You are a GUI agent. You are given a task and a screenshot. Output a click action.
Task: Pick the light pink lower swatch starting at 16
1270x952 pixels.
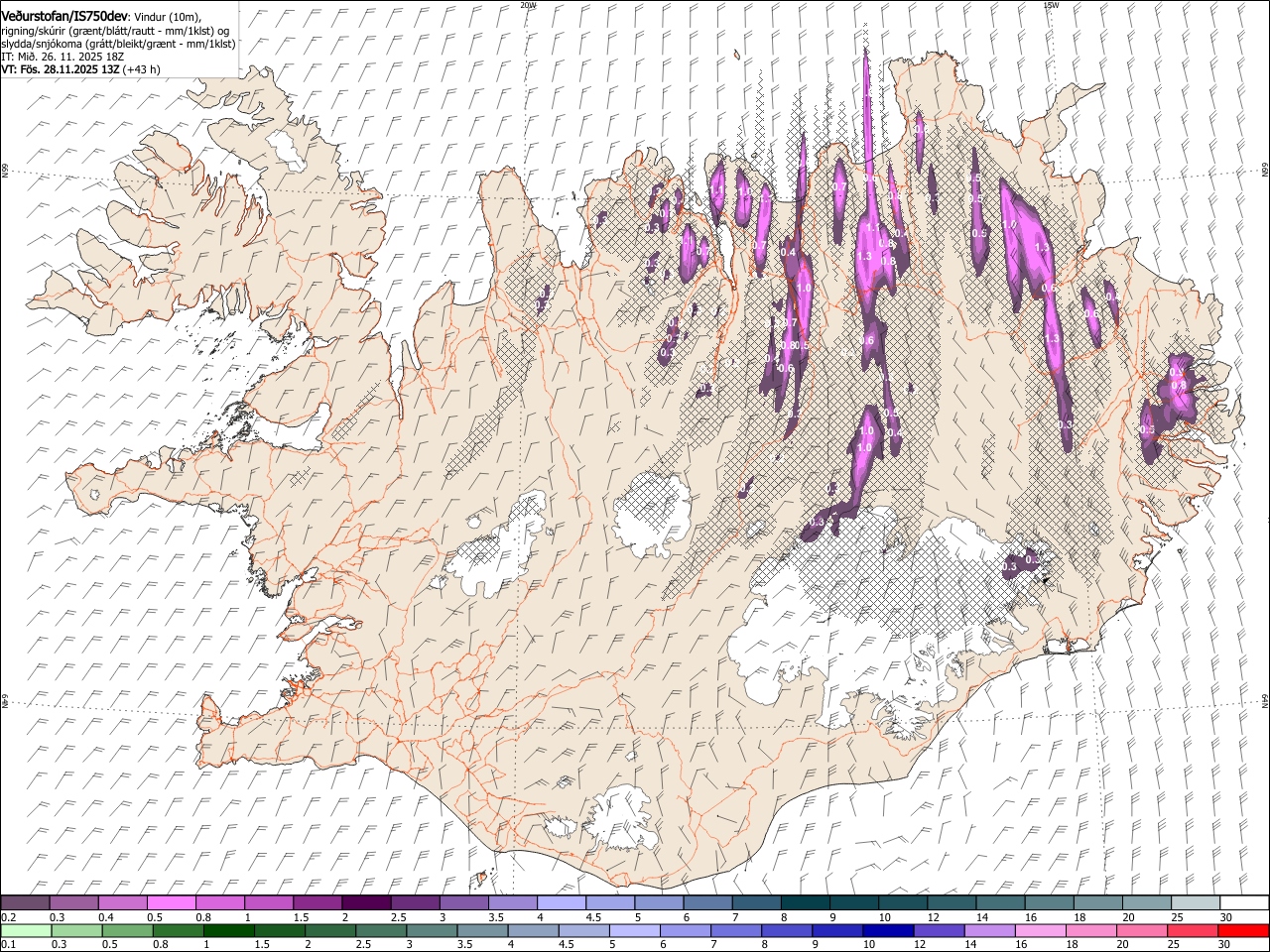point(1040,930)
